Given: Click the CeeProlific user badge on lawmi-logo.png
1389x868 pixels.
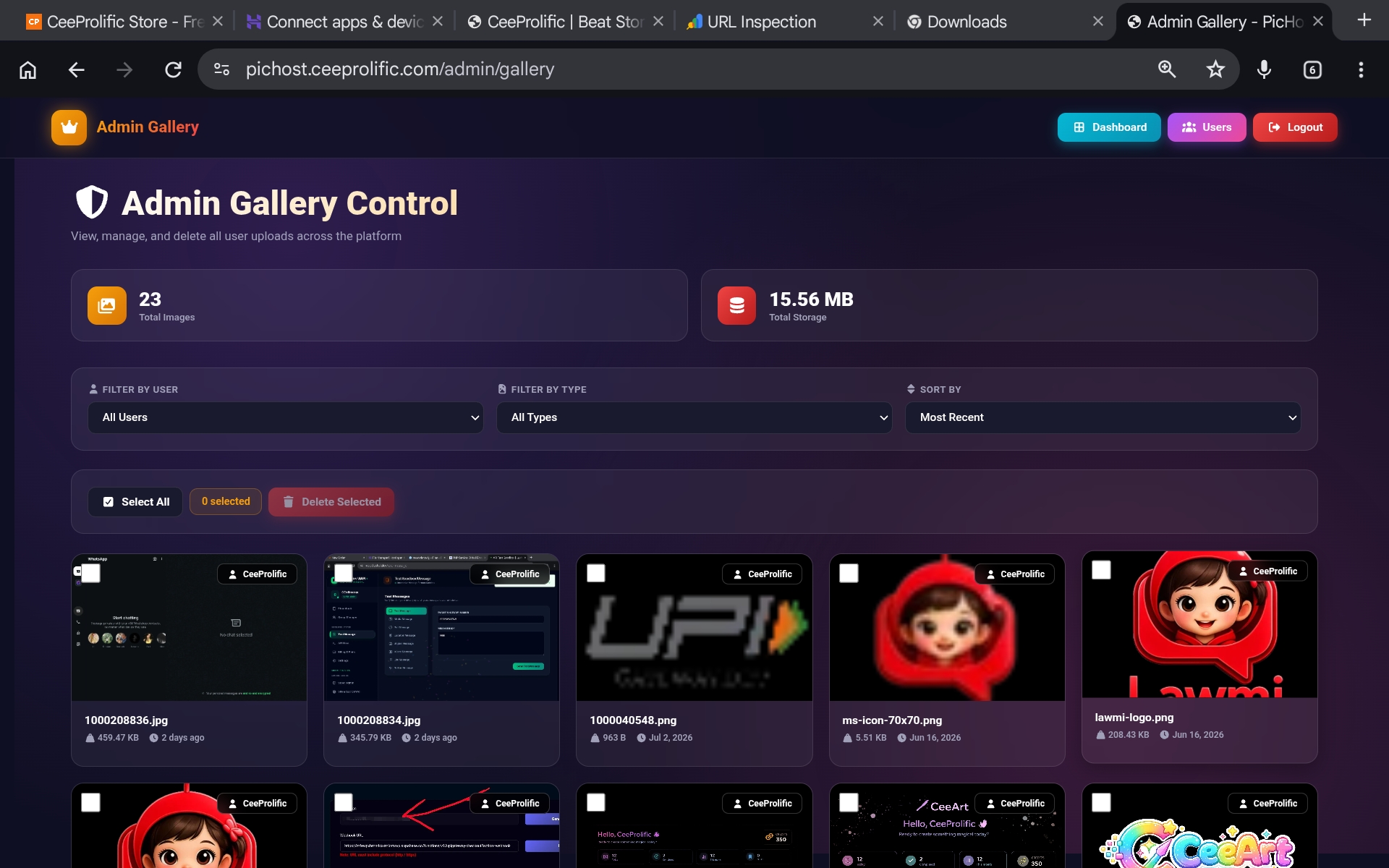Looking at the screenshot, I should point(1267,571).
